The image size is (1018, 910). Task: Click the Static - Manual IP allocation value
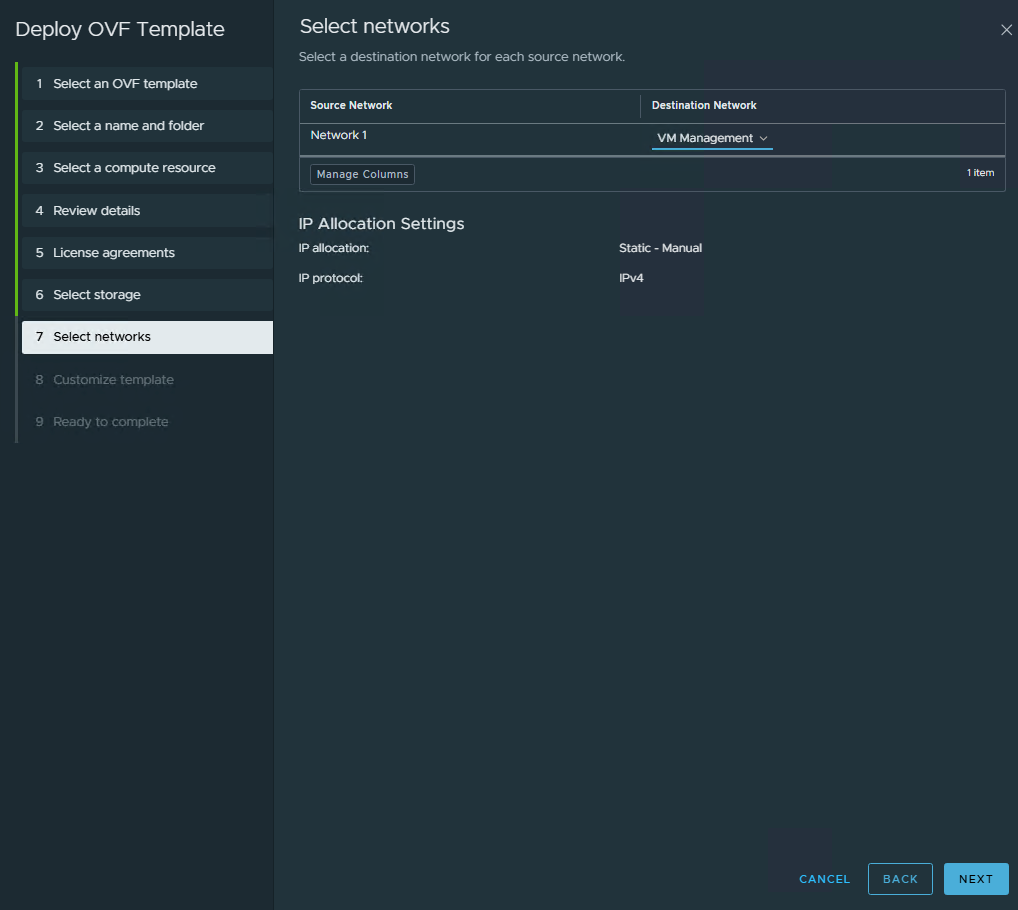click(x=660, y=248)
